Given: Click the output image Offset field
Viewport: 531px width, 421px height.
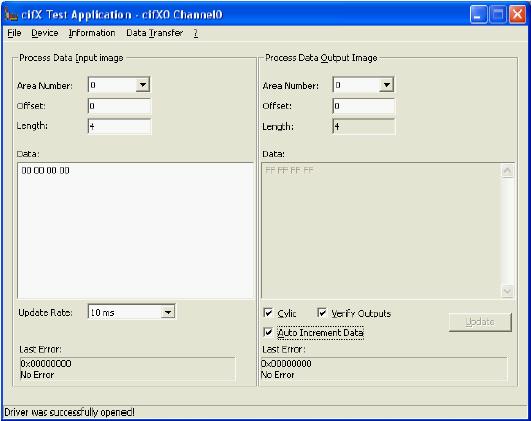Looking at the screenshot, I should [x=364, y=106].
